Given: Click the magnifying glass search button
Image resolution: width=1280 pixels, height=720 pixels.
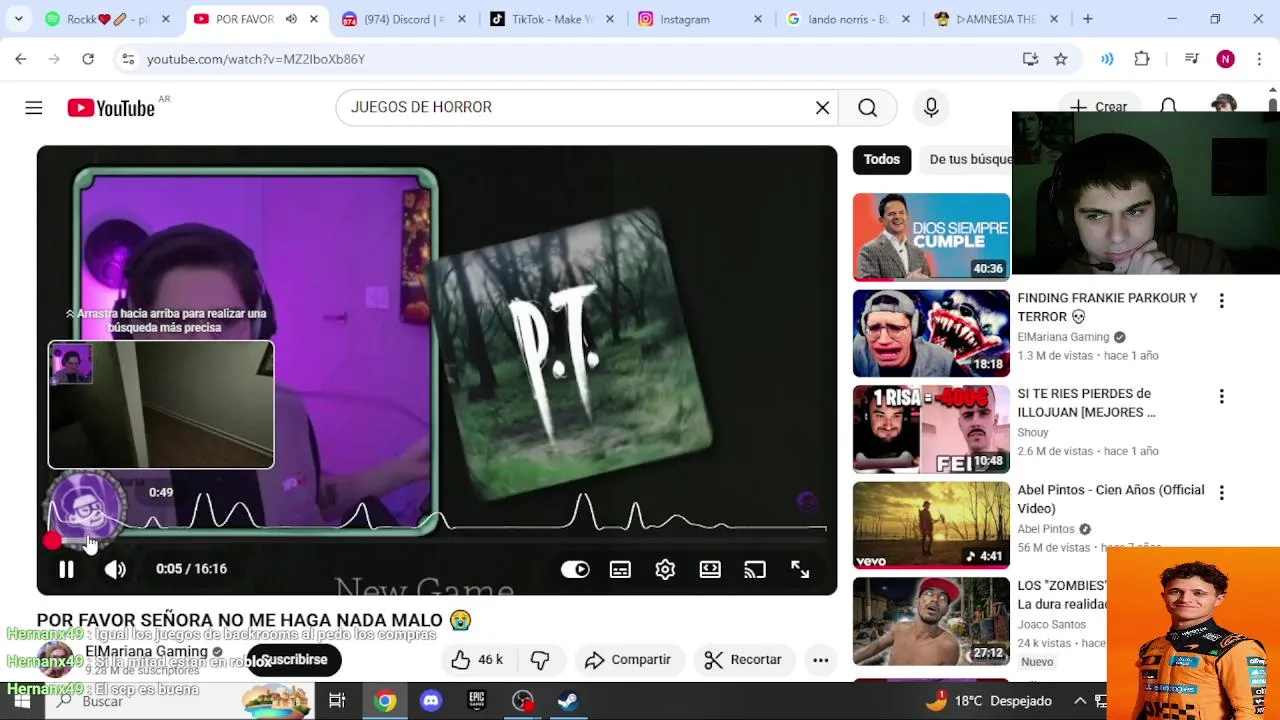Looking at the screenshot, I should point(867,108).
